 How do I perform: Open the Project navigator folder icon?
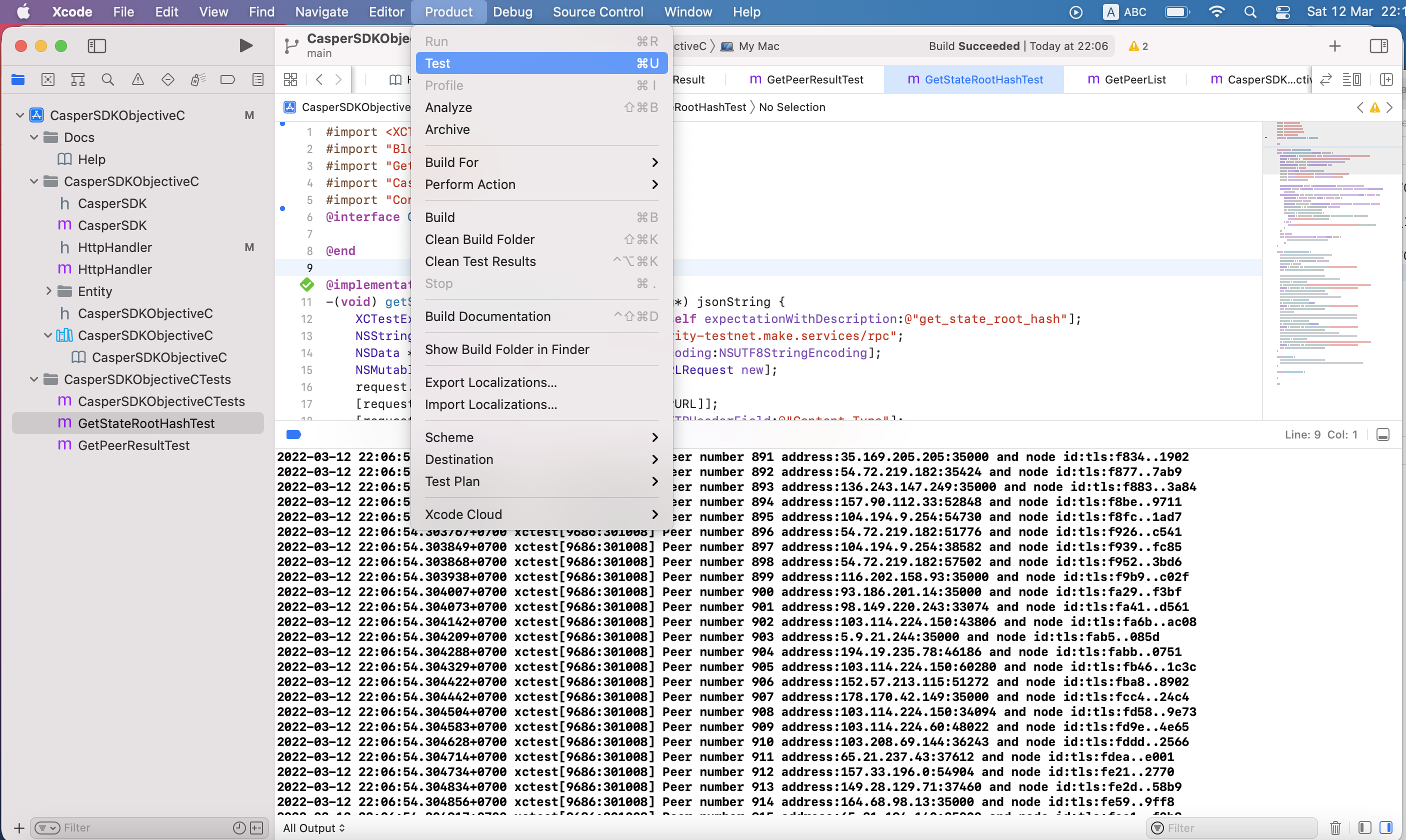(x=18, y=79)
